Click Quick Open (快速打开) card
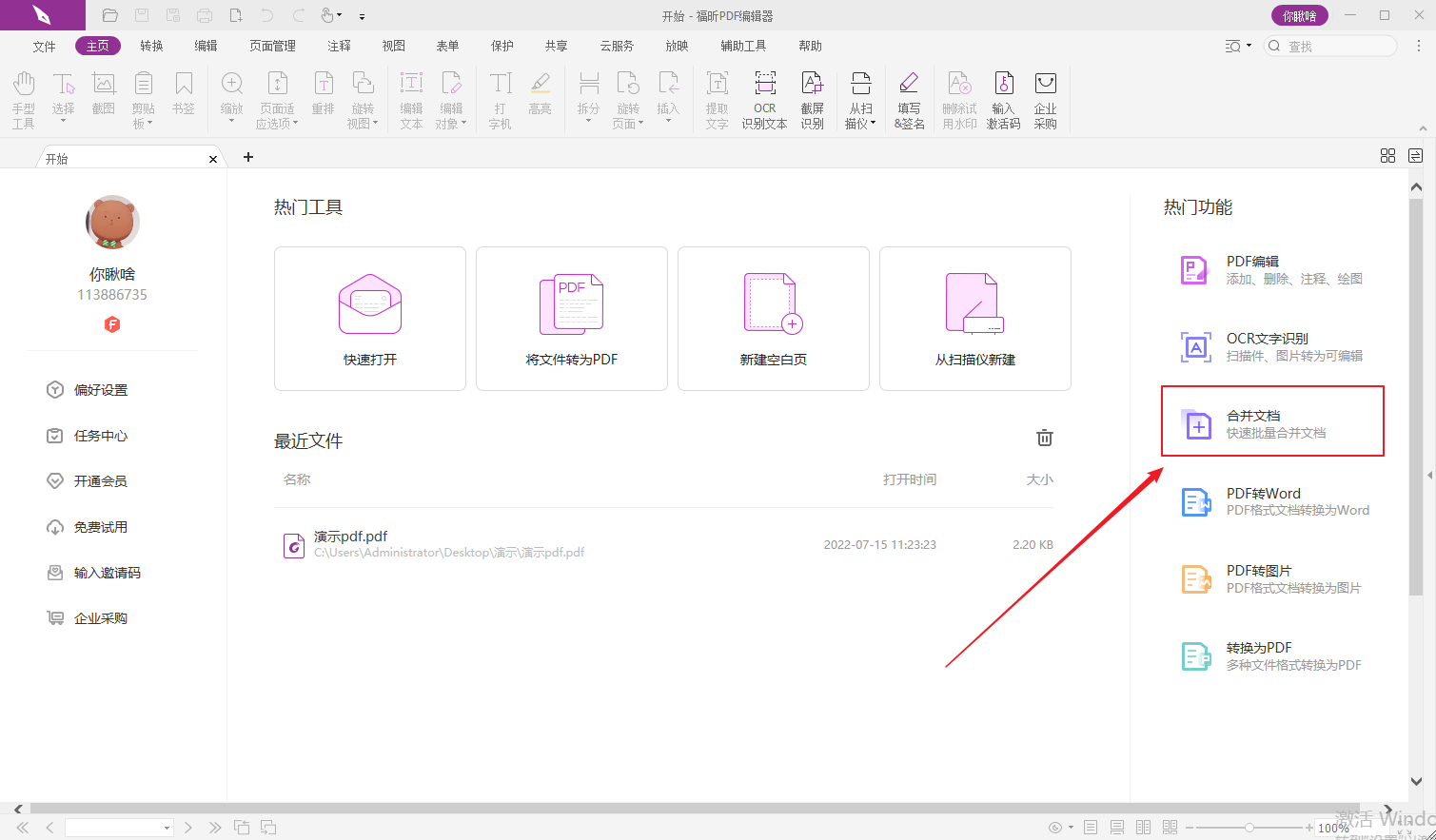 tap(370, 319)
